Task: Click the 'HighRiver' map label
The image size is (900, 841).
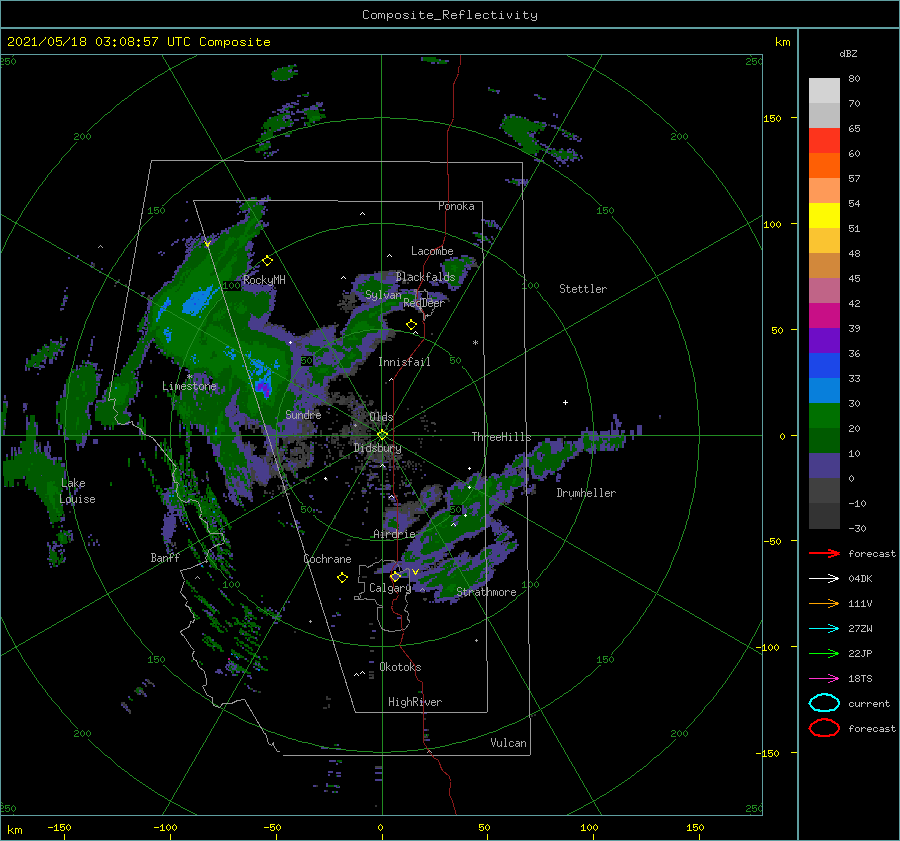Action: [x=414, y=702]
